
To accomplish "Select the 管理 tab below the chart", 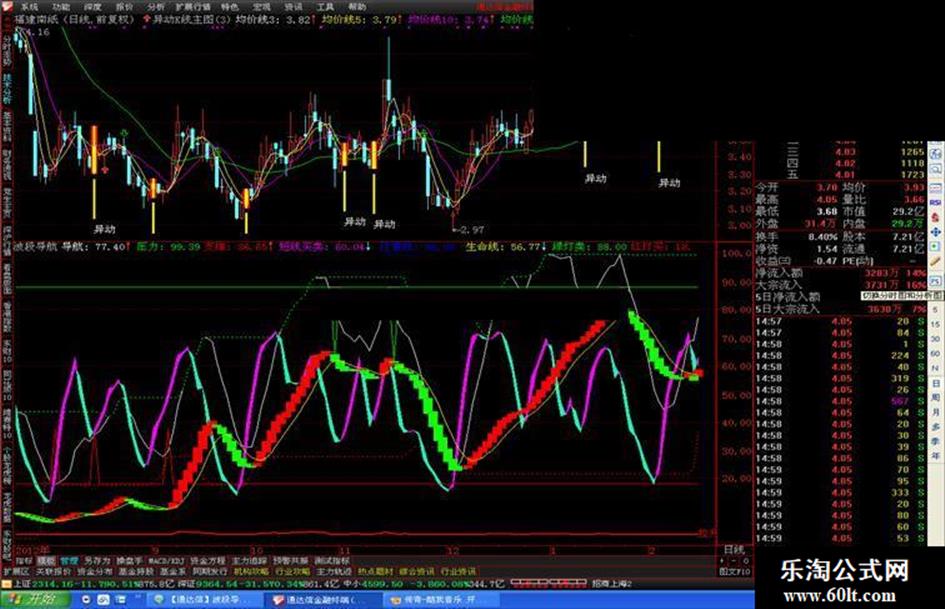I will click(69, 561).
